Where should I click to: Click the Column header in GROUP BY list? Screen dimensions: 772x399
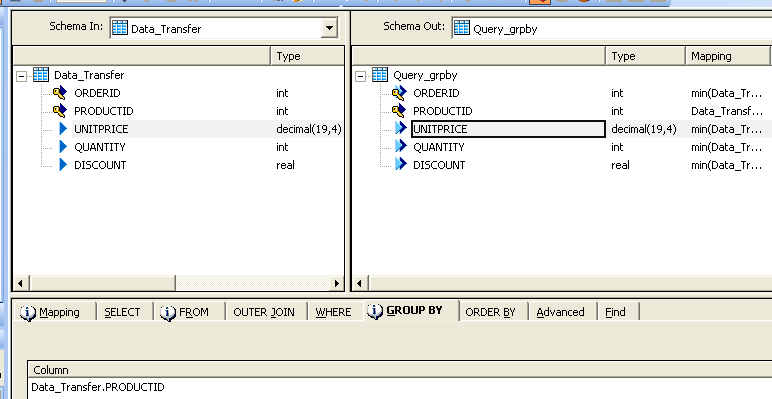[x=399, y=369]
